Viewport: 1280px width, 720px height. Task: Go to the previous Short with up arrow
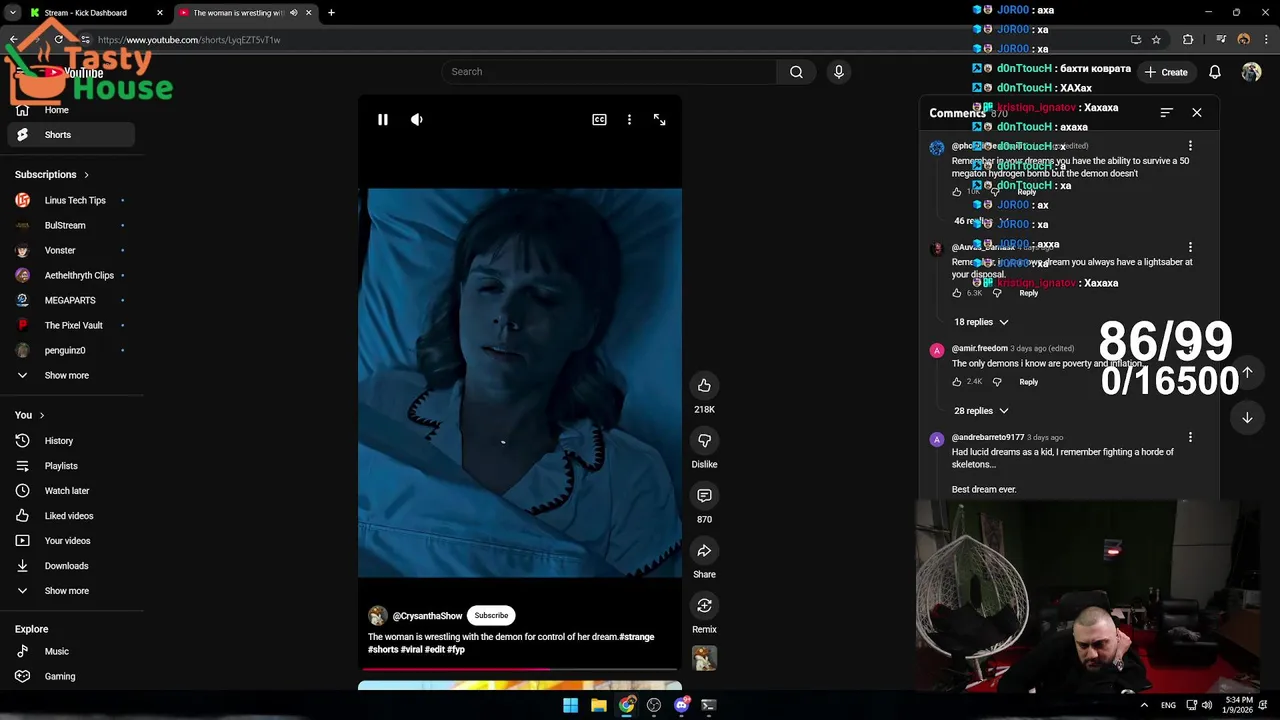1247,372
